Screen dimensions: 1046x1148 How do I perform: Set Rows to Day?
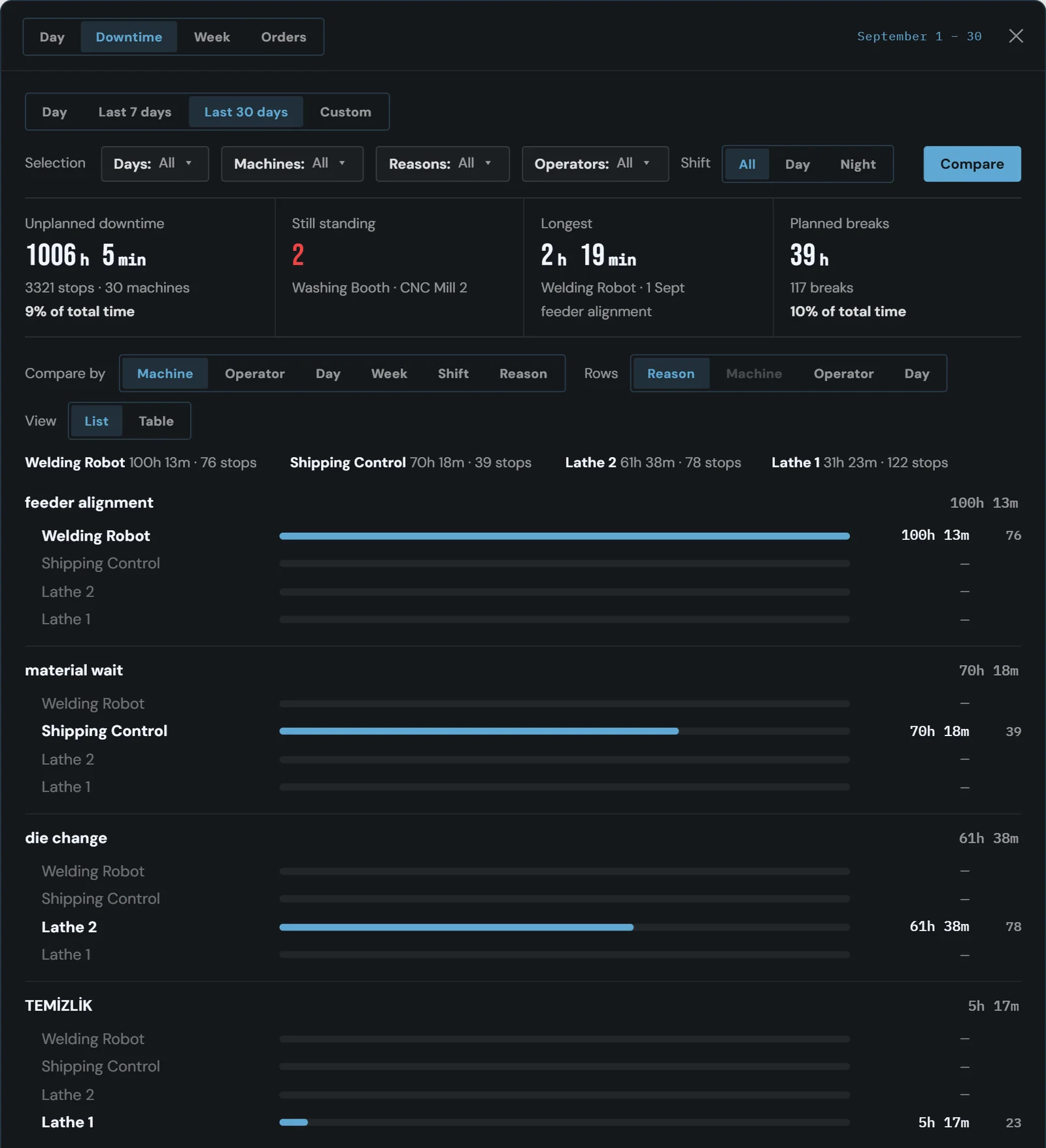917,373
